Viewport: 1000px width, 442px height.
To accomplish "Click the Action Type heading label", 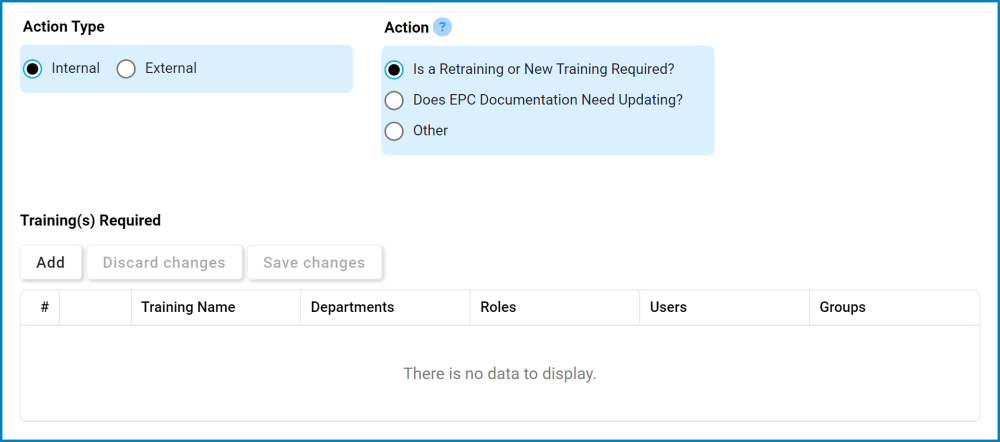I will click(63, 27).
